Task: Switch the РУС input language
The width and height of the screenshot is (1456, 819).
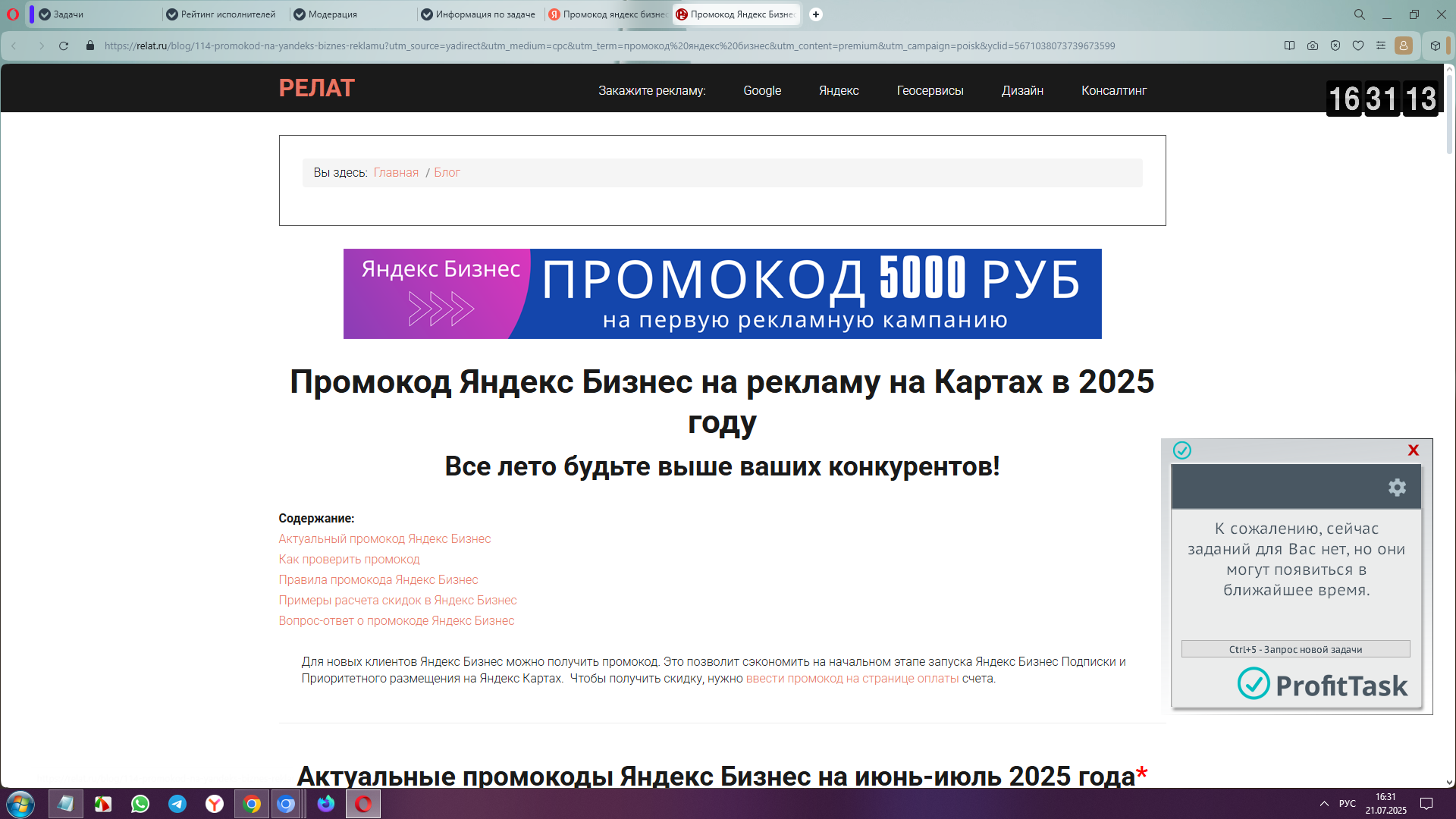Action: click(1348, 804)
